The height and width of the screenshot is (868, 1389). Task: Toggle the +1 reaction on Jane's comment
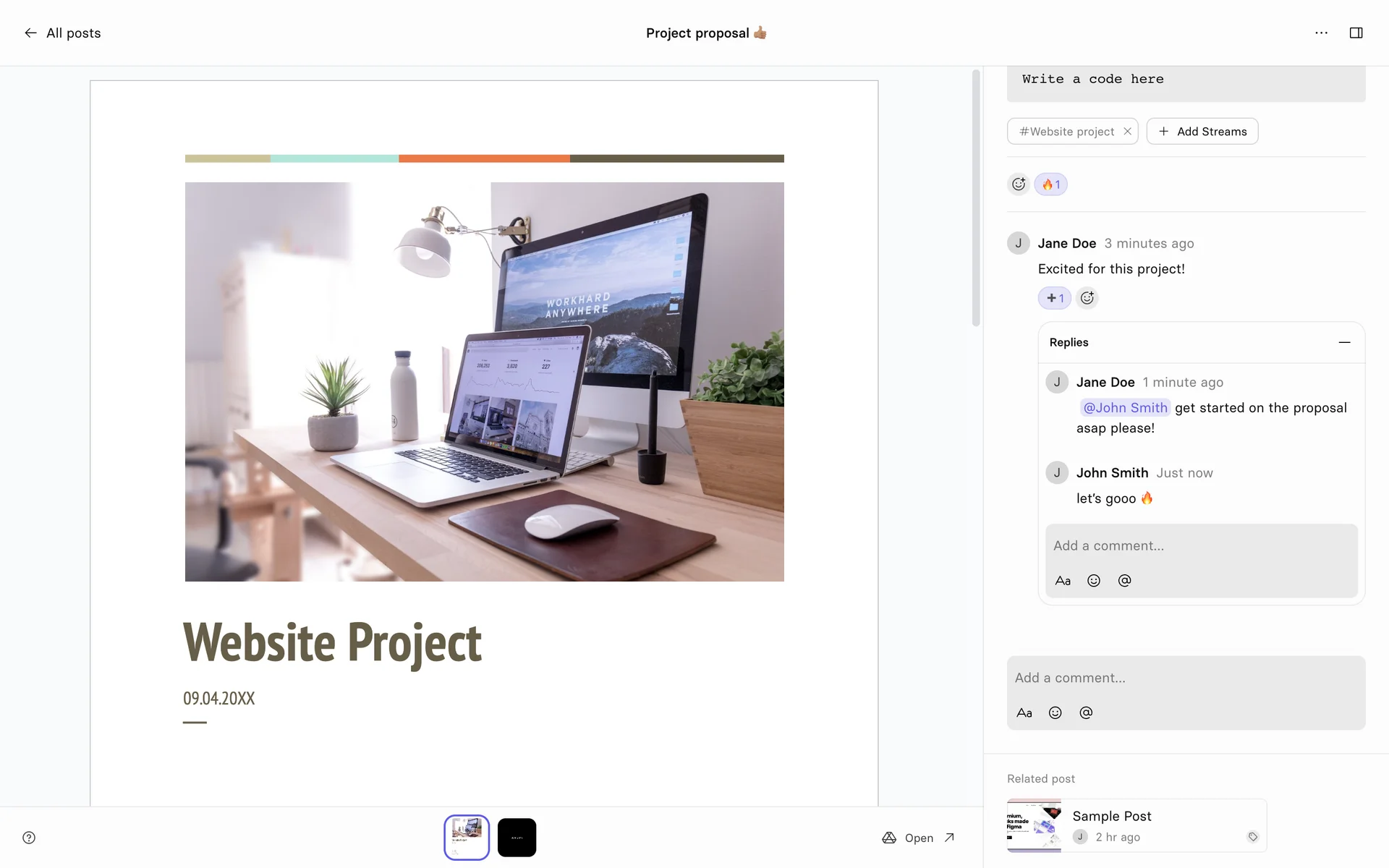click(x=1055, y=298)
